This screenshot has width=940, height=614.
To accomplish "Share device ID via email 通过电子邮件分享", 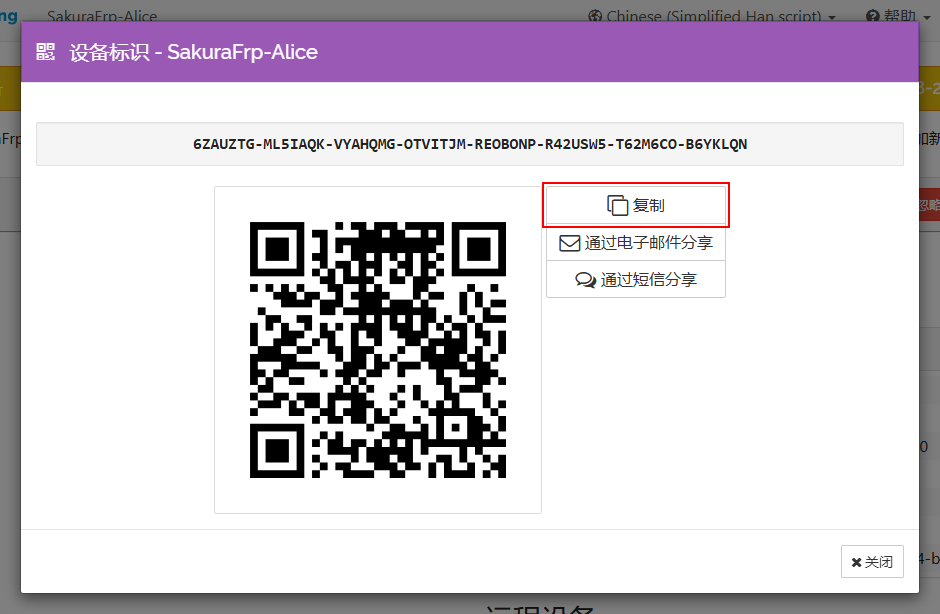I will [635, 243].
